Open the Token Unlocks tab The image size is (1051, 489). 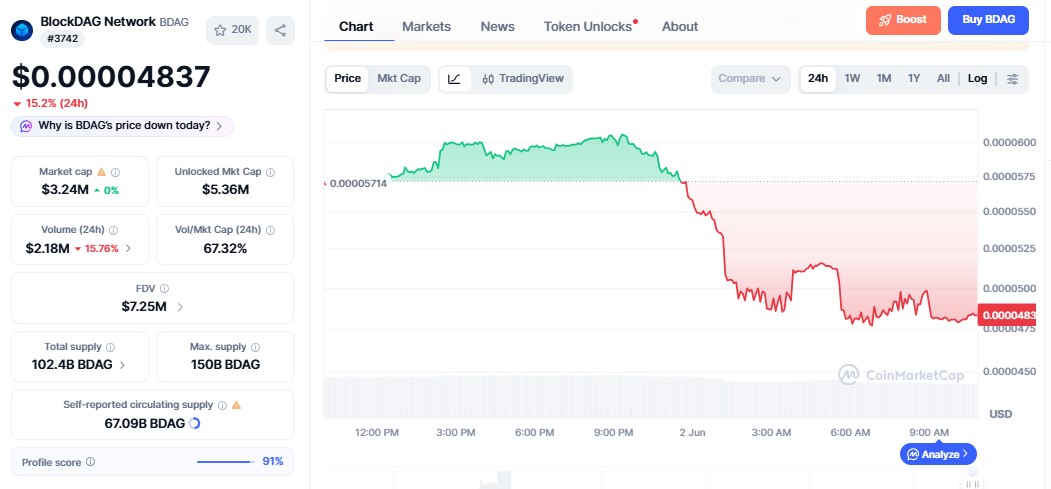[x=589, y=27]
